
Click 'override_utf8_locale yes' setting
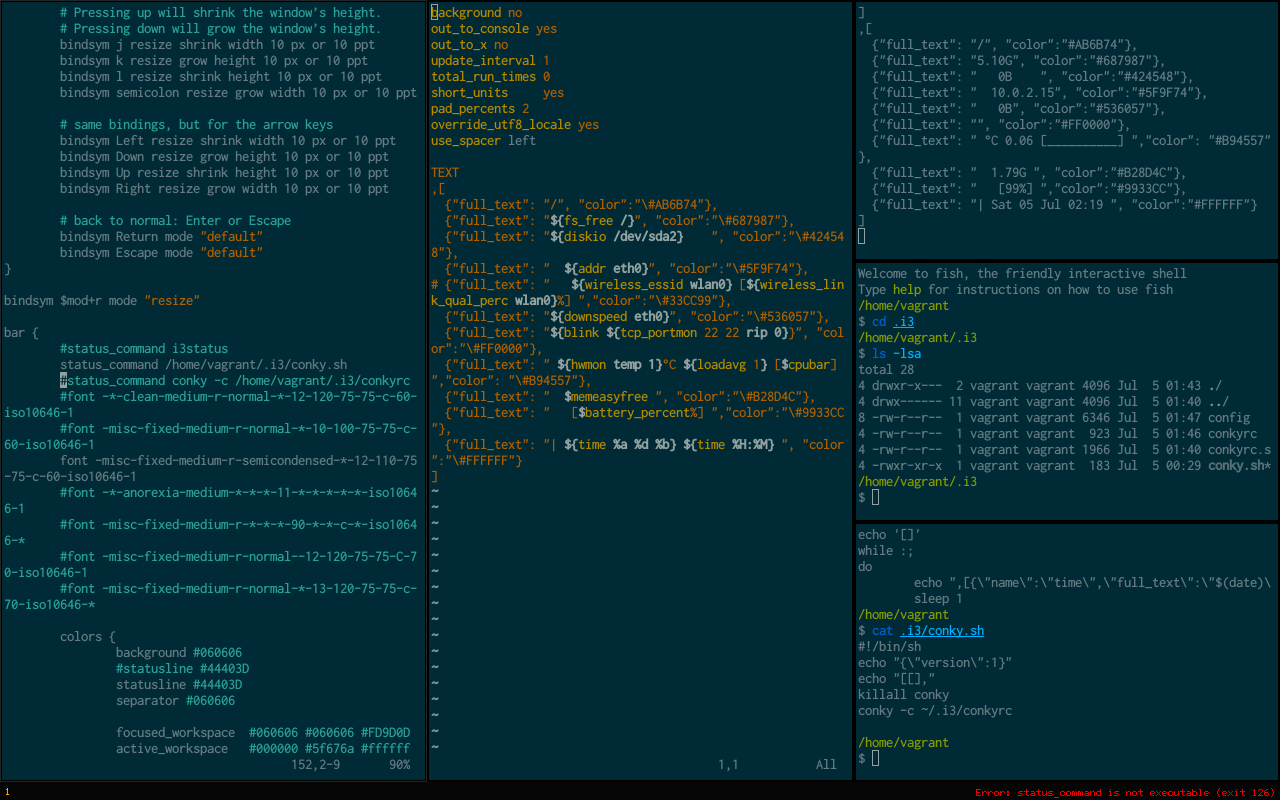[515, 125]
